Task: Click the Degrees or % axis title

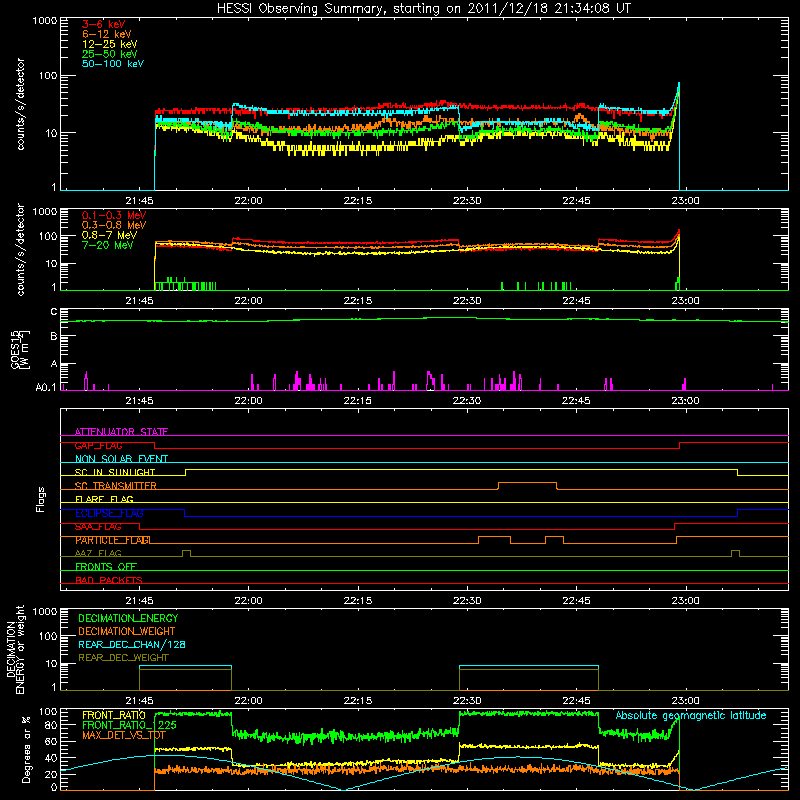Action: tap(26, 749)
